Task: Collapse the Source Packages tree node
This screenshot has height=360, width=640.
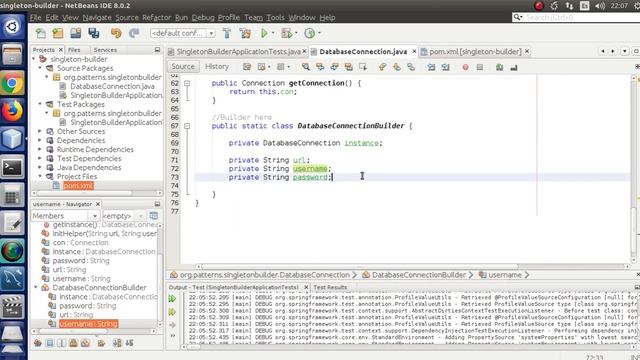Action: coord(40,68)
